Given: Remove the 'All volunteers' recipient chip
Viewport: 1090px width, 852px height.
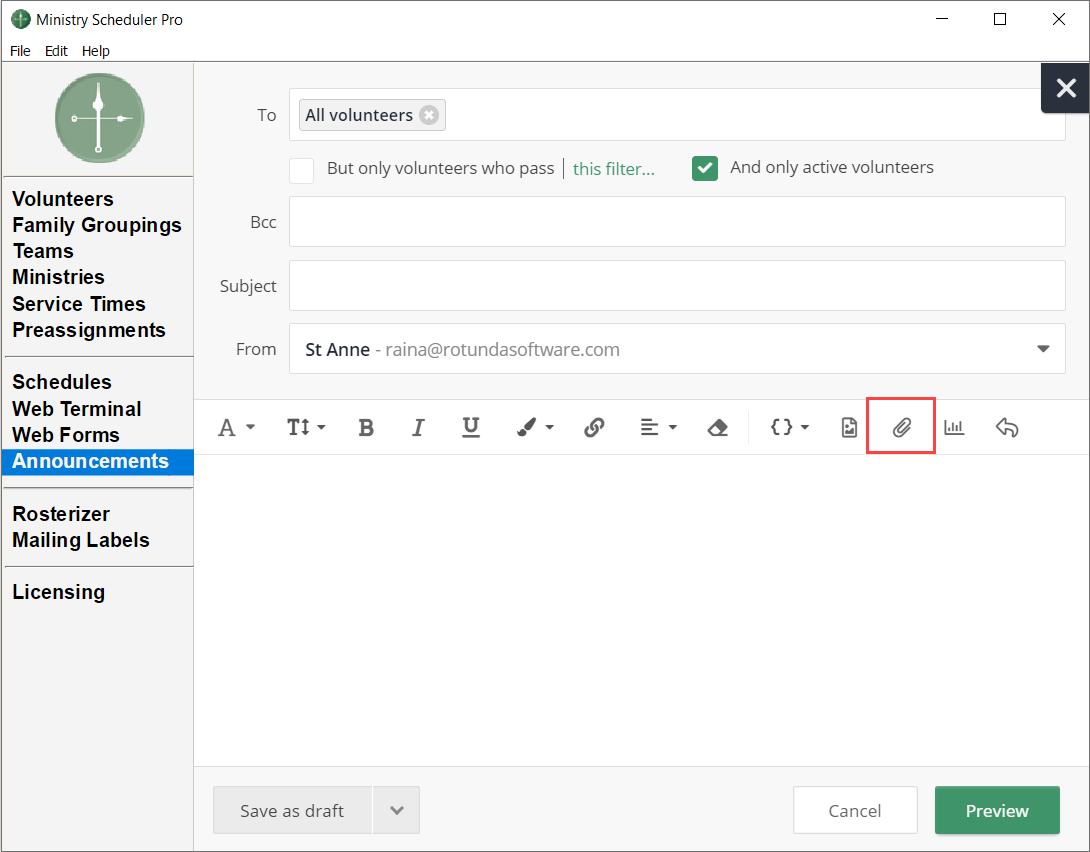Looking at the screenshot, I should [429, 115].
